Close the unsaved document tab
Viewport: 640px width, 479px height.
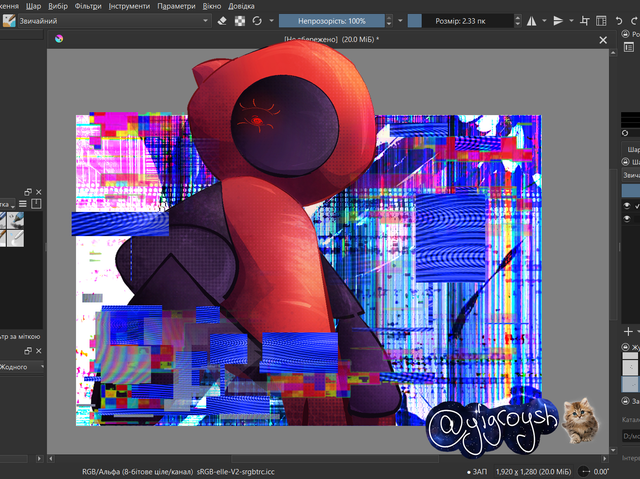pyautogui.click(x=603, y=40)
